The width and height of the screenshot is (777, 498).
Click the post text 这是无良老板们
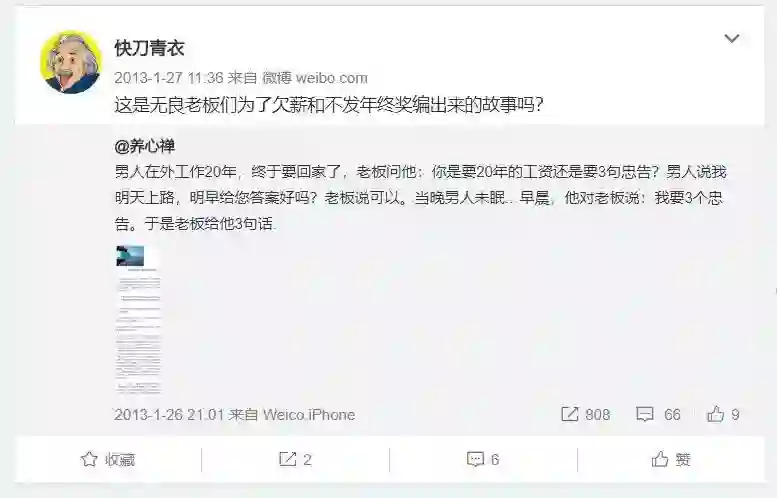pos(329,105)
